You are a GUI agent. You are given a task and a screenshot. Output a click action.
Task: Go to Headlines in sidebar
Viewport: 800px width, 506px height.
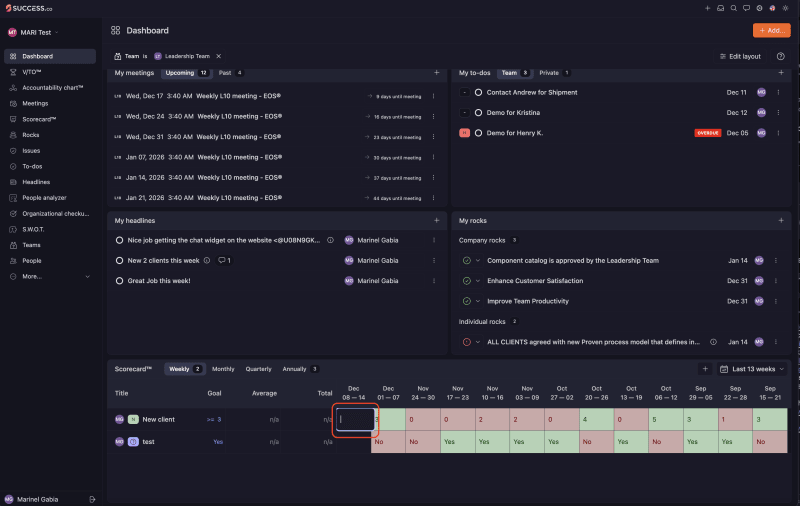click(x=50, y=182)
